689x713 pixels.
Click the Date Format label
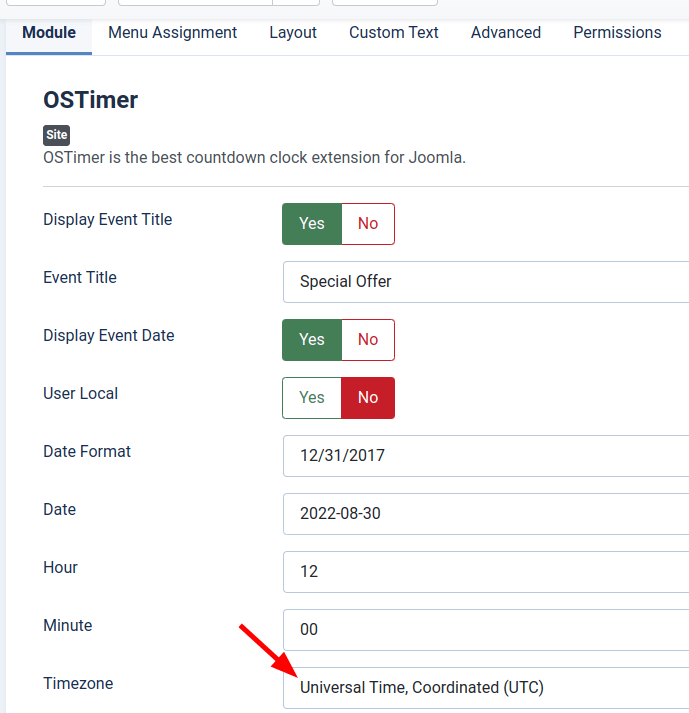coord(87,452)
